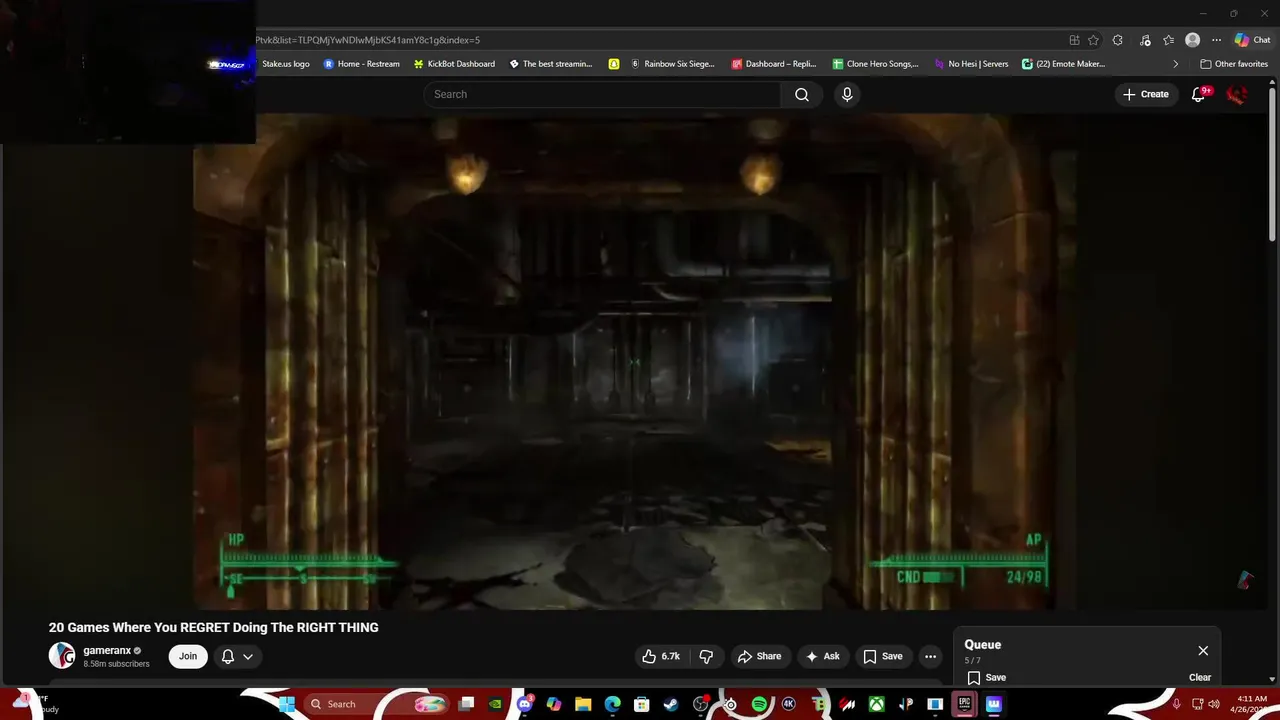Open the 4K Downloader taskbar icon

788,704
